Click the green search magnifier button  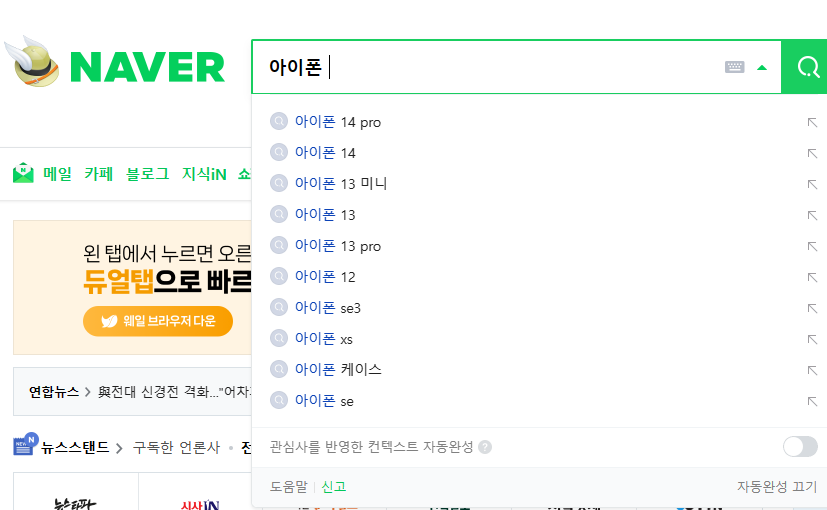[804, 67]
